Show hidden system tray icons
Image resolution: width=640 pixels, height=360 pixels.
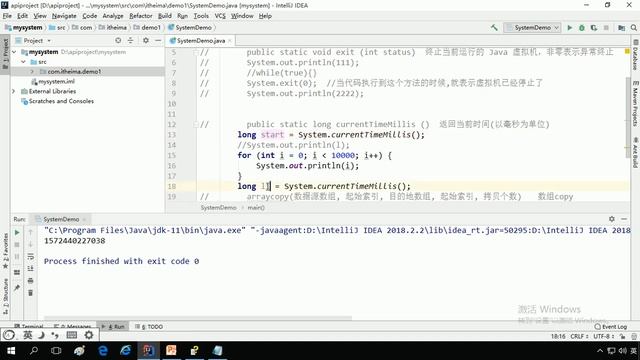click(x=600, y=351)
